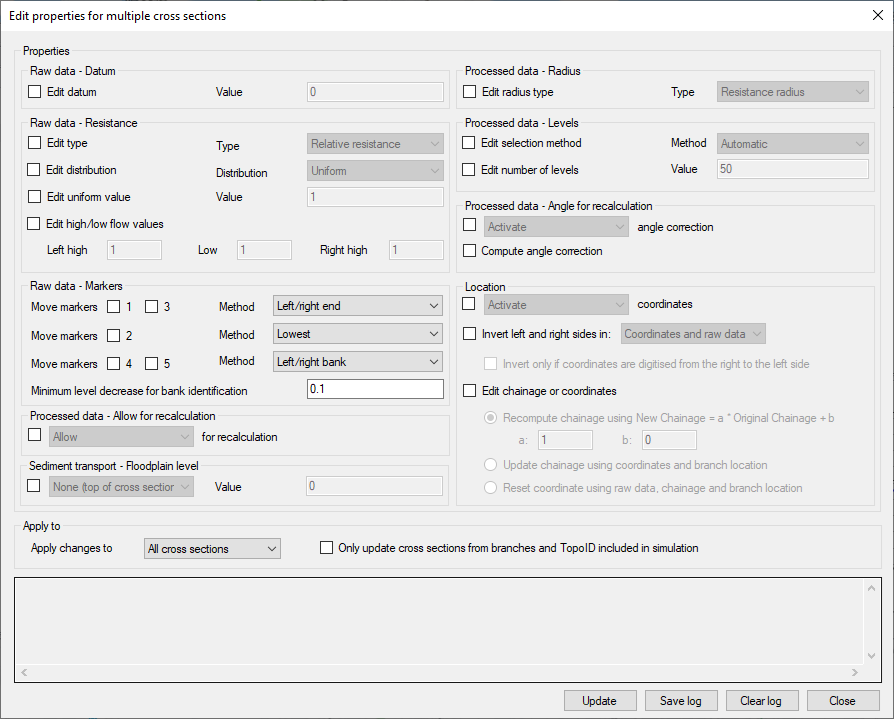Click inside the log output area
894x719 pixels.
(x=440, y=621)
